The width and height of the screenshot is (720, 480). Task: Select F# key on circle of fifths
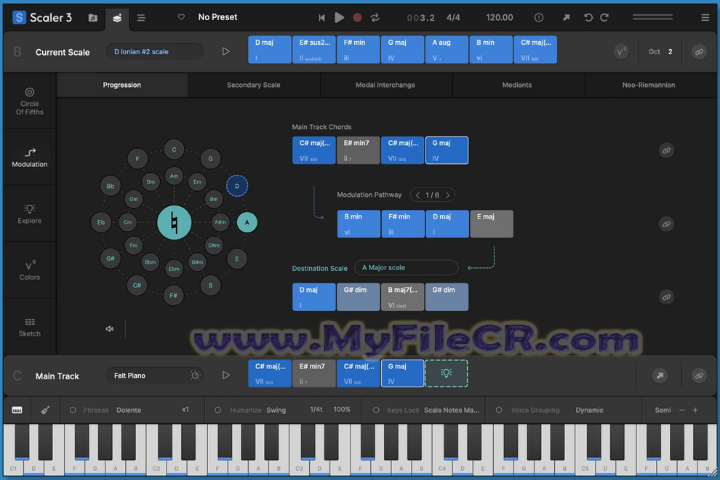(x=174, y=295)
